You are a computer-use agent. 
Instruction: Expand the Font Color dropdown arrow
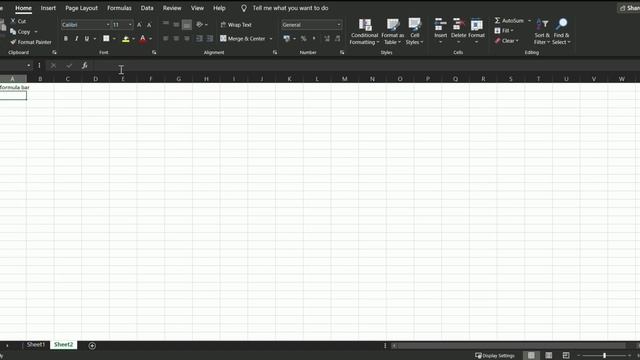151,39
